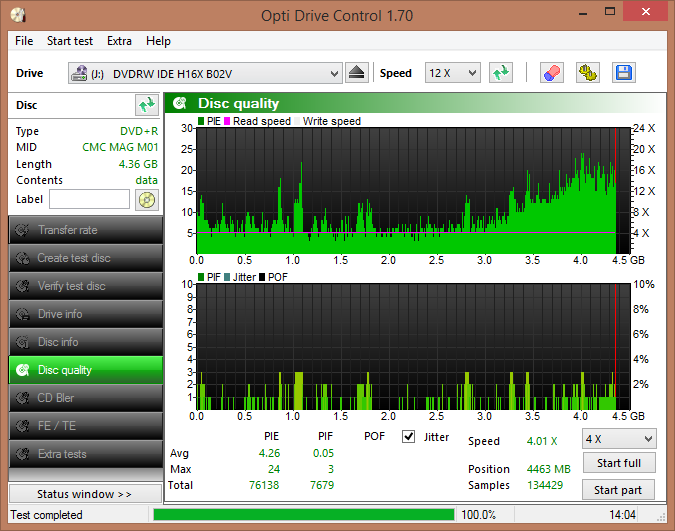Click the black POF legend swatch
675x531 pixels.
[x=262, y=277]
